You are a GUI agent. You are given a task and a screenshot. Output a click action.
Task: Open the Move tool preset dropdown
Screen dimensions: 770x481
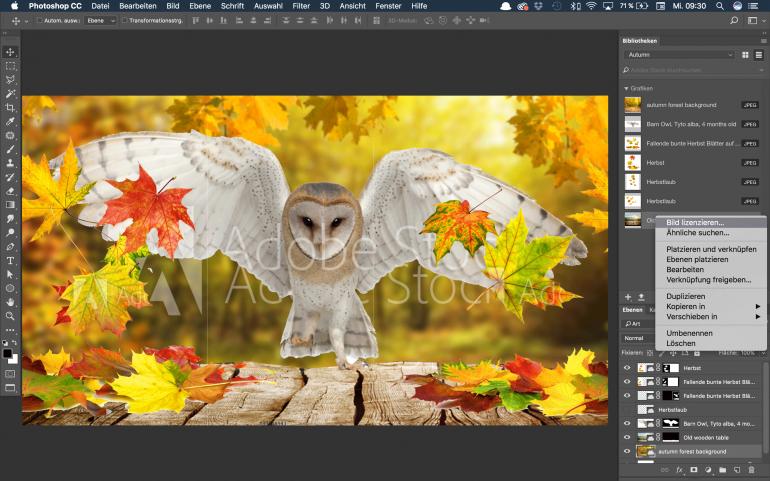(27, 21)
